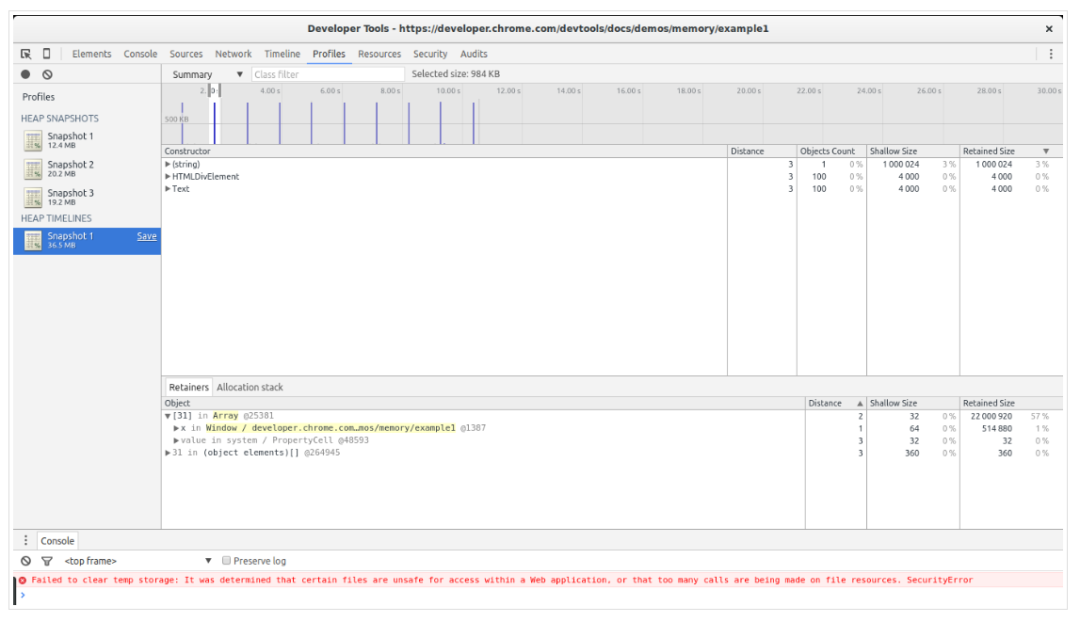Switch to the Audits tab
Viewport: 1080px width, 622px height.
pos(473,54)
